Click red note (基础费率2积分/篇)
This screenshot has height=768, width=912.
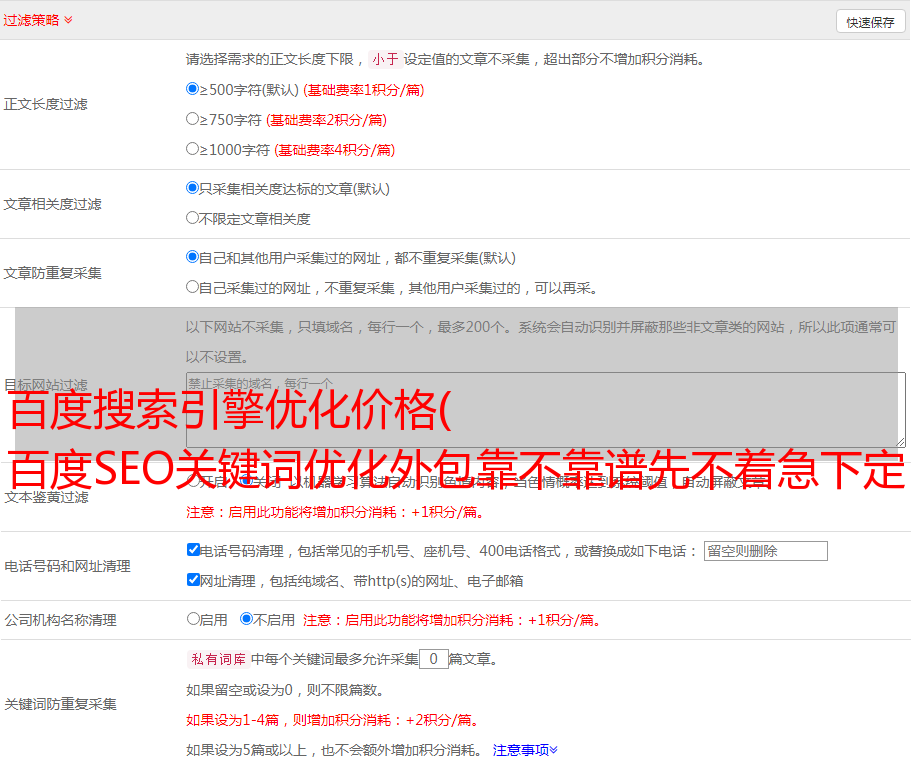[x=327, y=120]
